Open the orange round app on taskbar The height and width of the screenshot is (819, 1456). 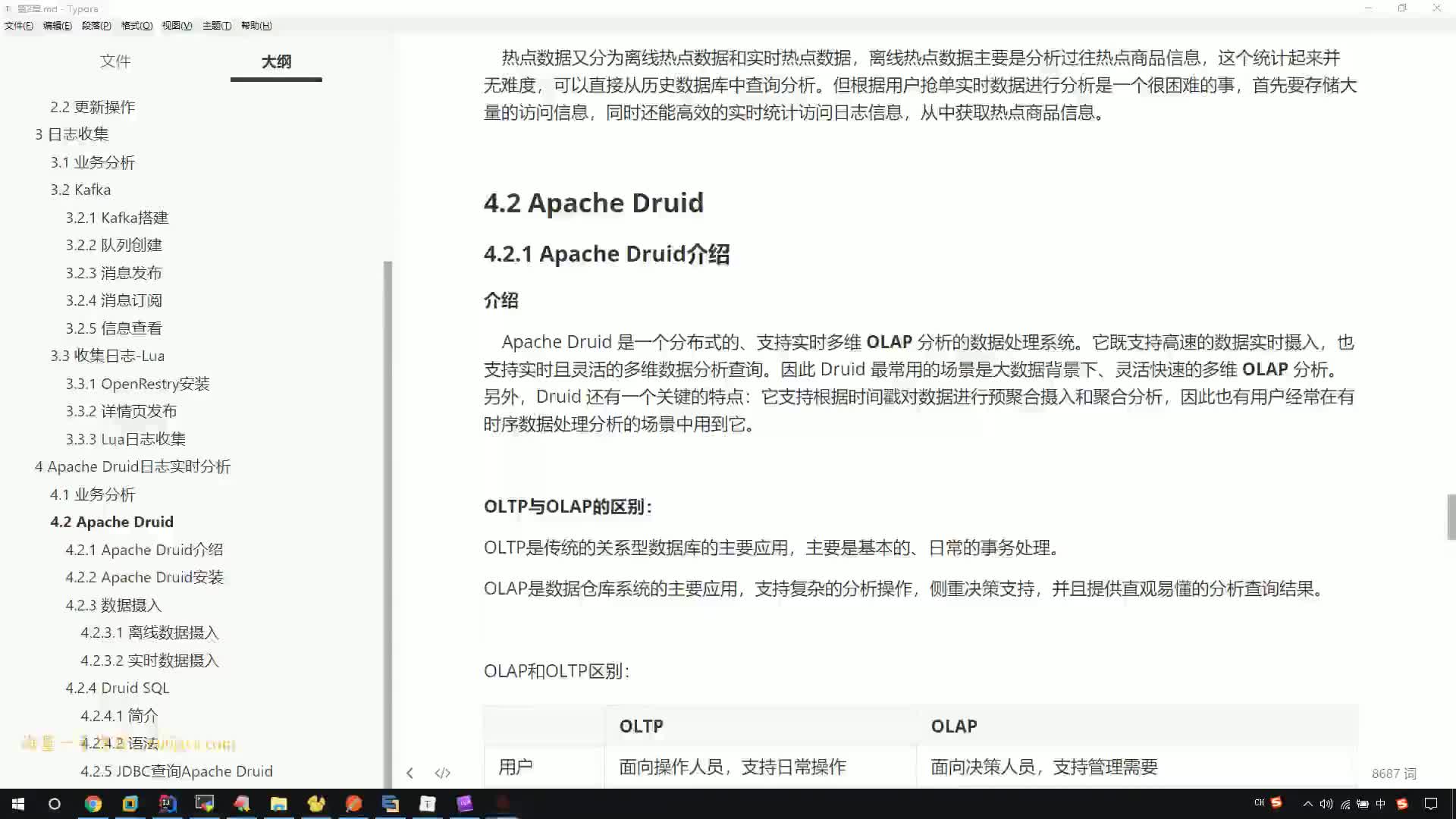pyautogui.click(x=353, y=804)
